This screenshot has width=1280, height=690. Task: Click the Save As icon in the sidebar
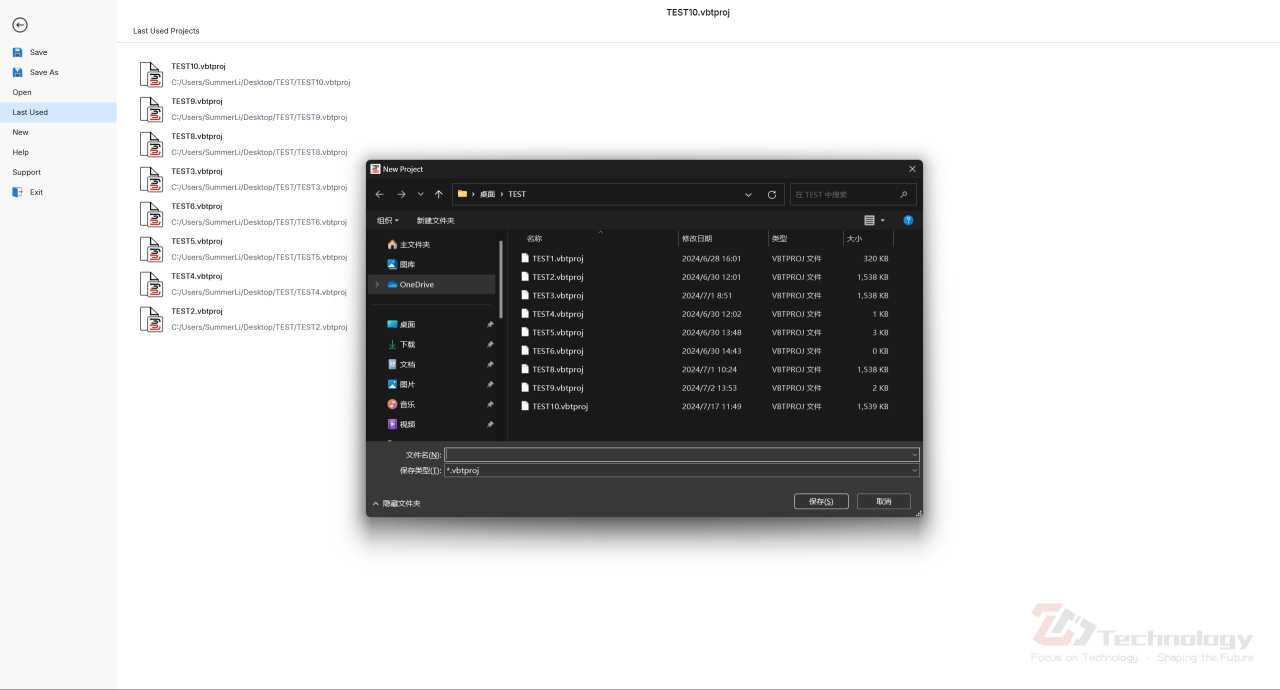click(x=17, y=72)
